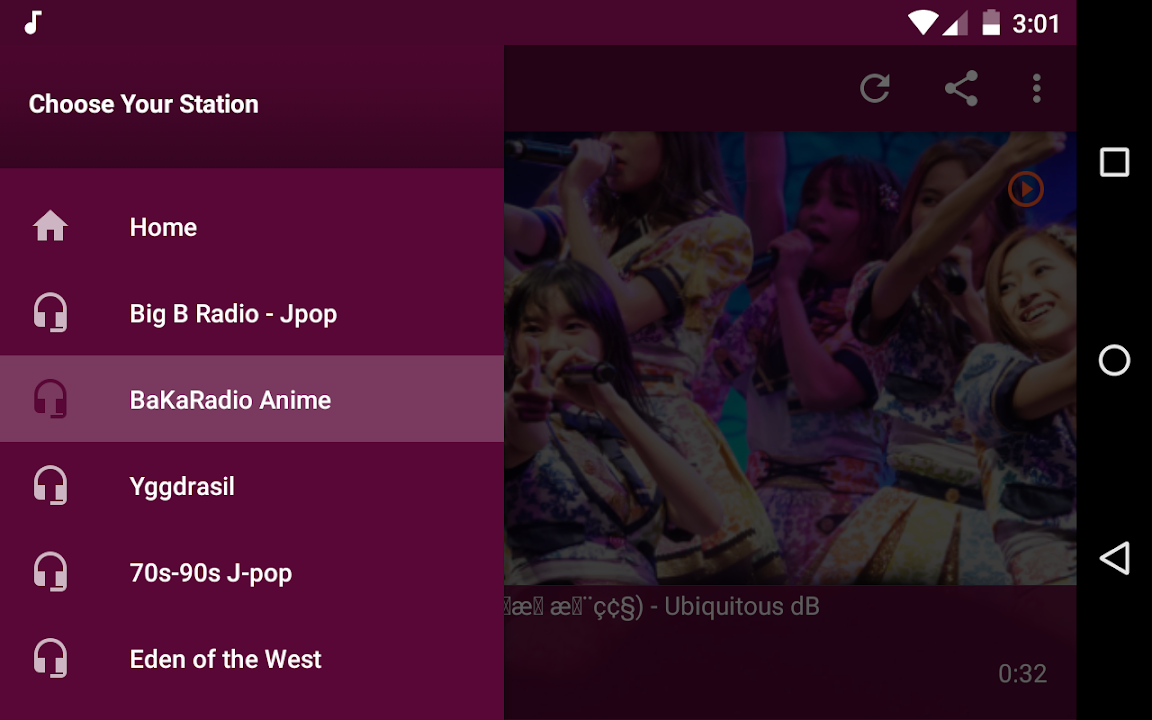The height and width of the screenshot is (720, 1152).
Task: Switch to Yggdrasil station
Action: pyautogui.click(x=252, y=486)
